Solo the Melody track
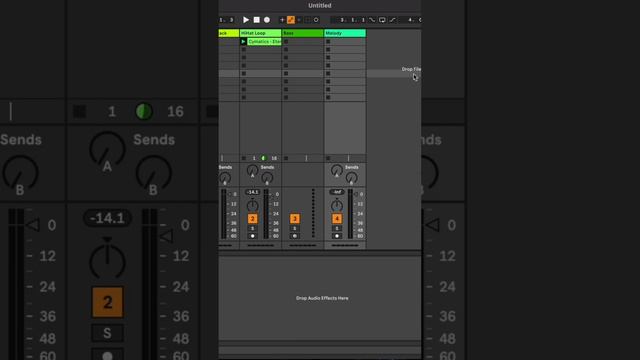 point(337,229)
